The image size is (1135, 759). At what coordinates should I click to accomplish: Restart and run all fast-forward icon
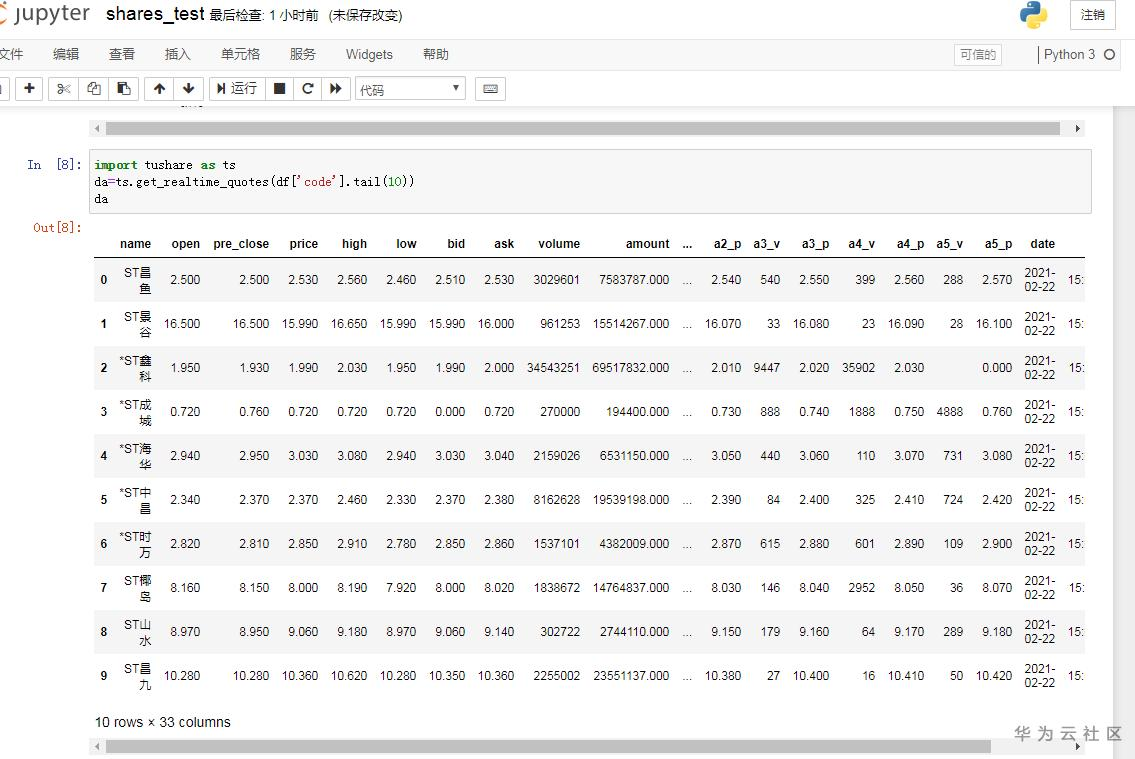click(336, 88)
